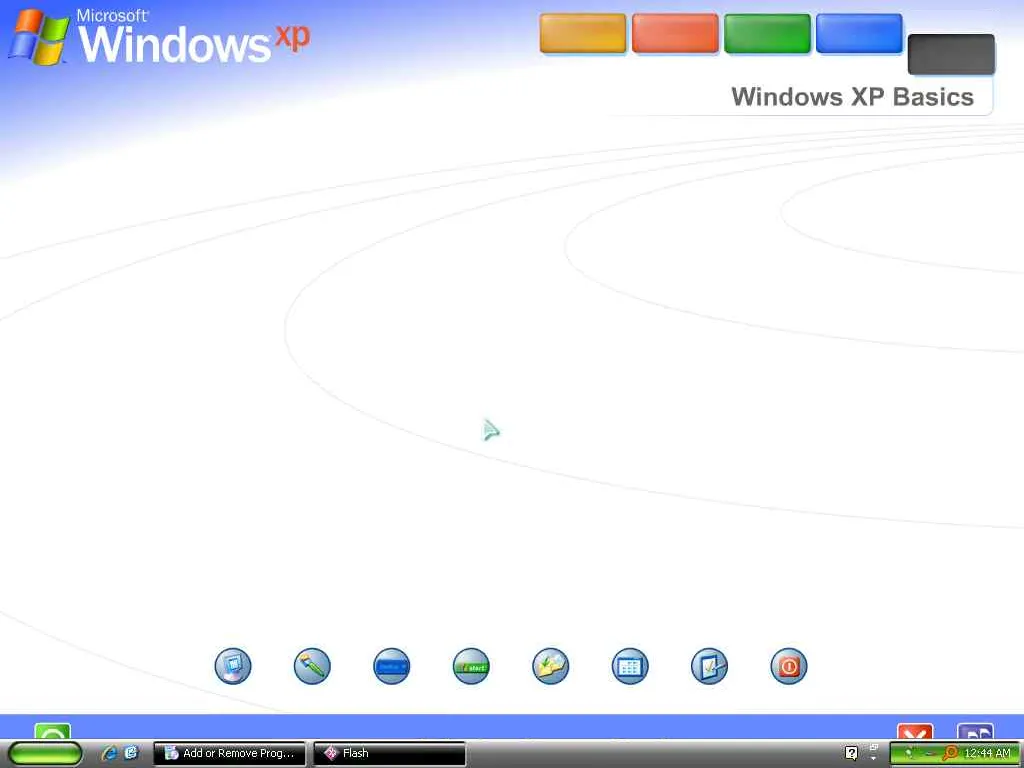Select the green section tab
The image size is (1024, 768).
pos(767,33)
